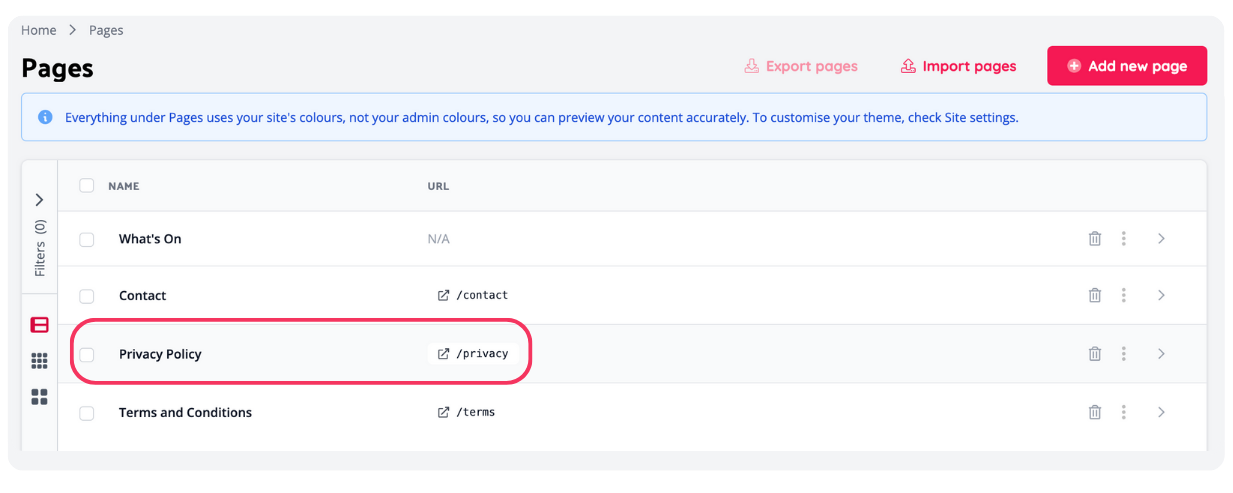Open the What's On row chevron
Viewport: 1233px width, 493px height.
tap(1161, 239)
